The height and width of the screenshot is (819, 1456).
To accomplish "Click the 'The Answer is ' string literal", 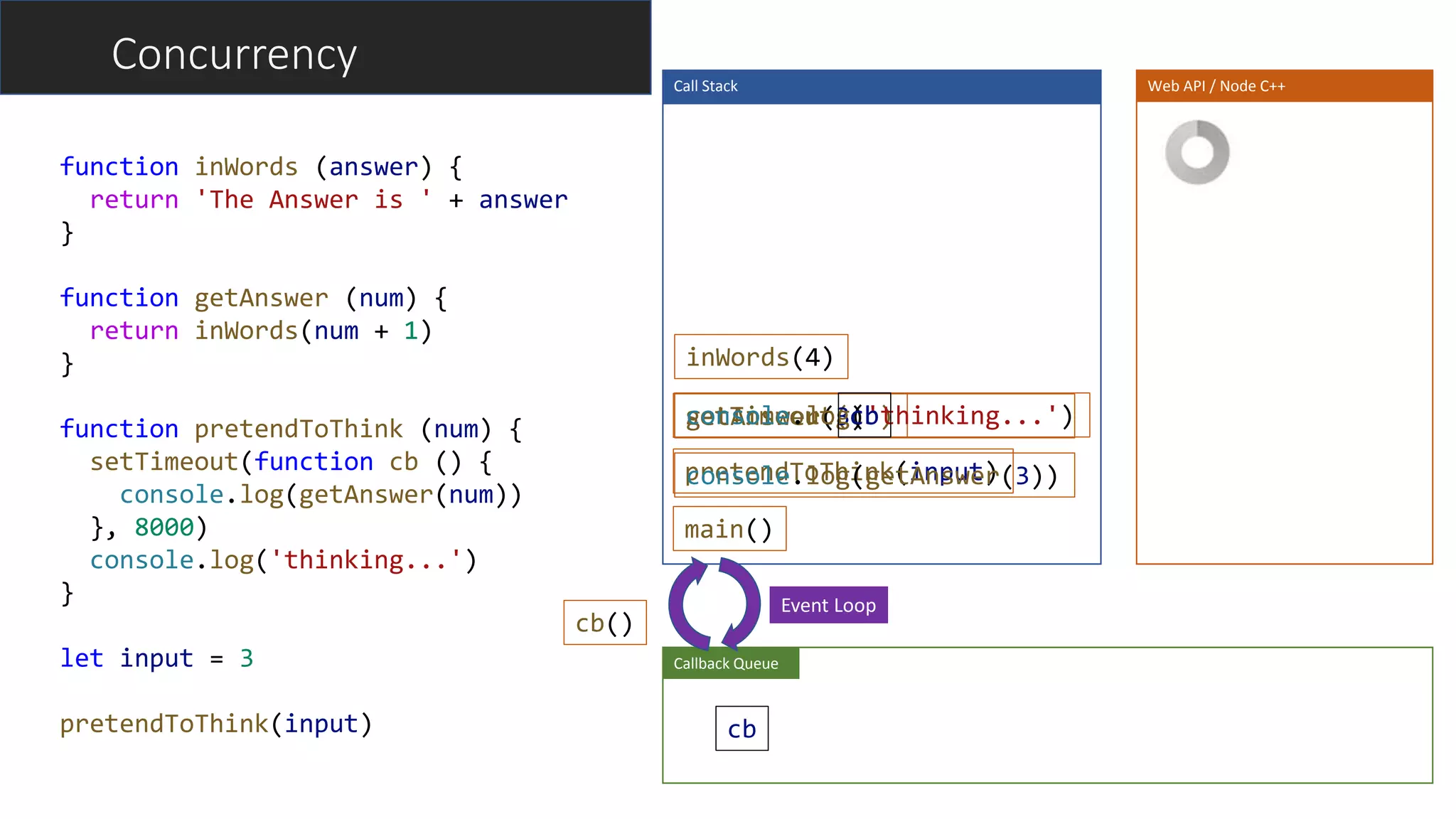I will (x=313, y=200).
